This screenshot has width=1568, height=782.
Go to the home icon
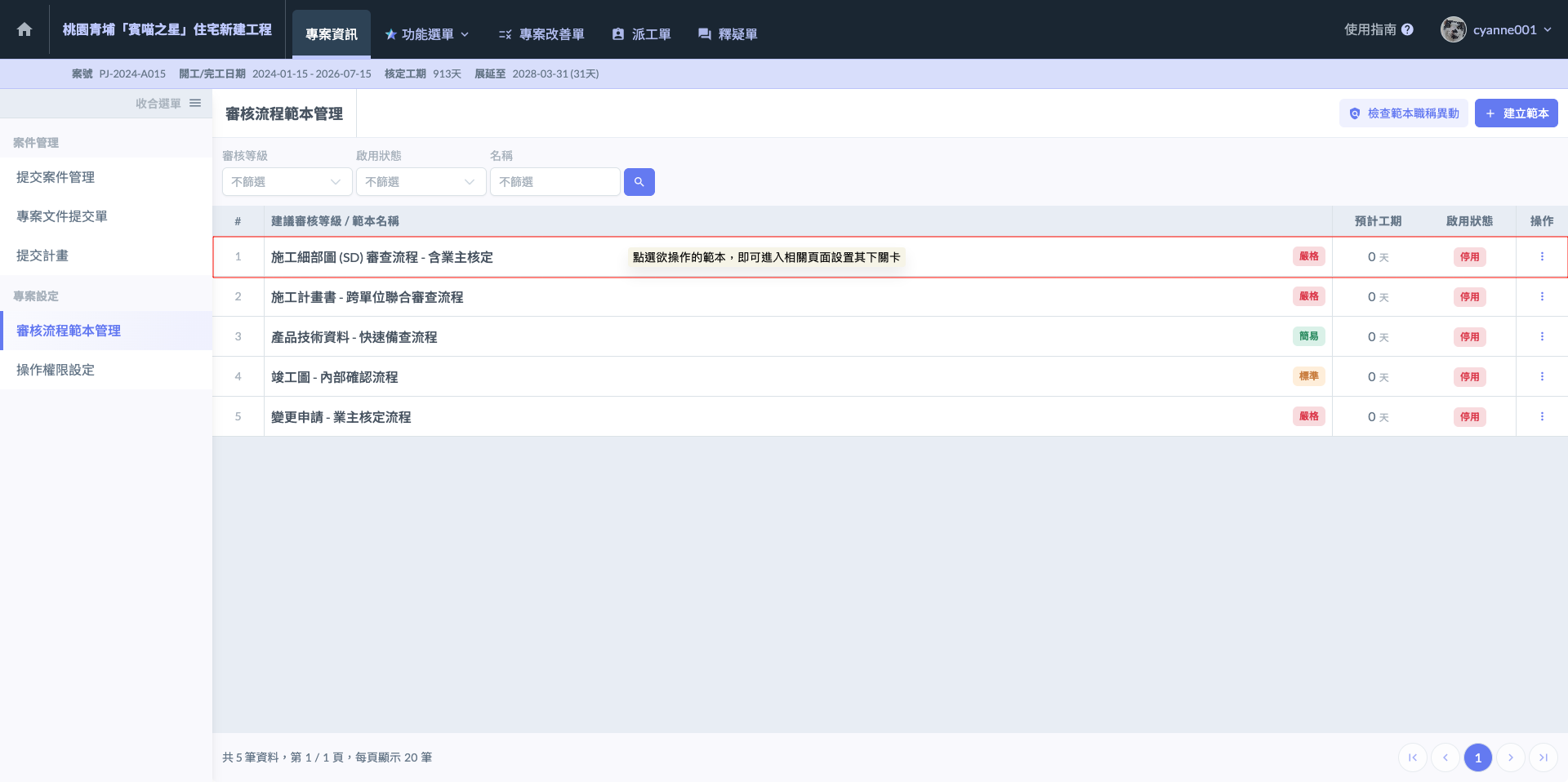(24, 29)
